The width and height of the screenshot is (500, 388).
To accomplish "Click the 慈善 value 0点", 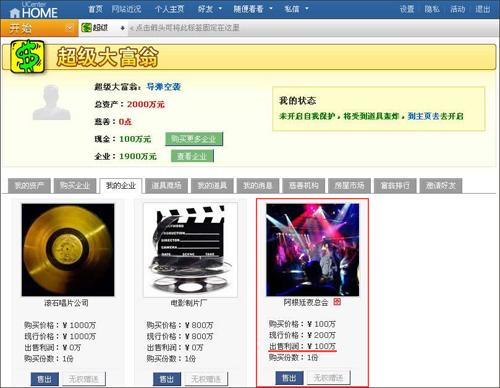I will (x=125, y=122).
